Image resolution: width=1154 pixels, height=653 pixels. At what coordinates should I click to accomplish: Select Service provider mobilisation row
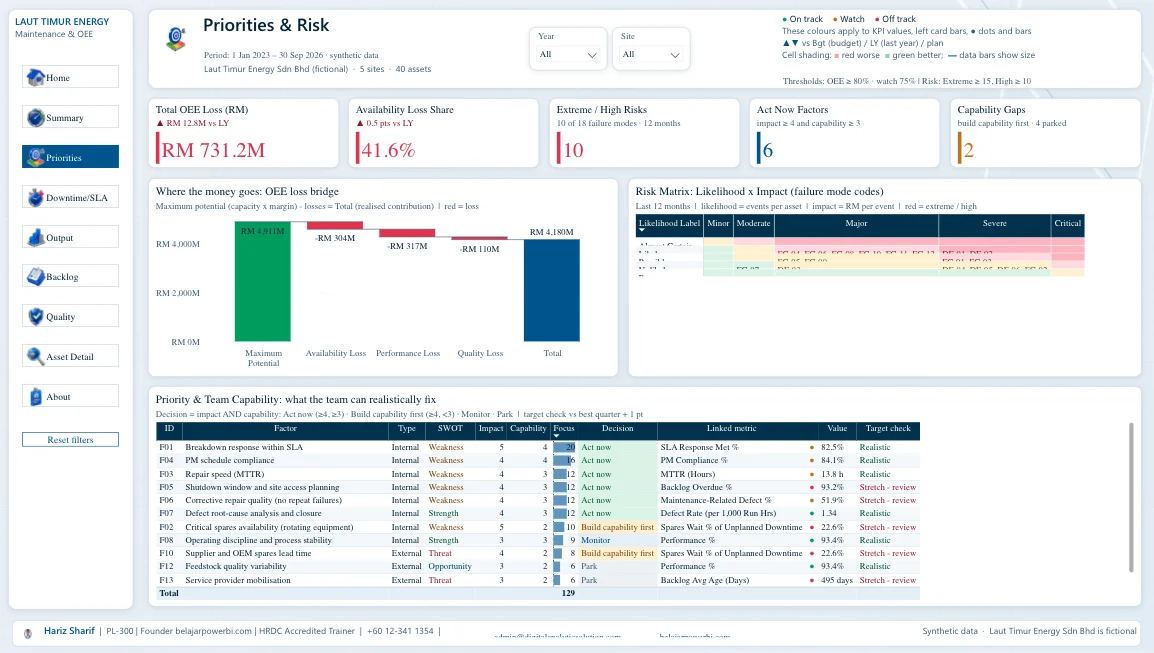tap(538, 580)
